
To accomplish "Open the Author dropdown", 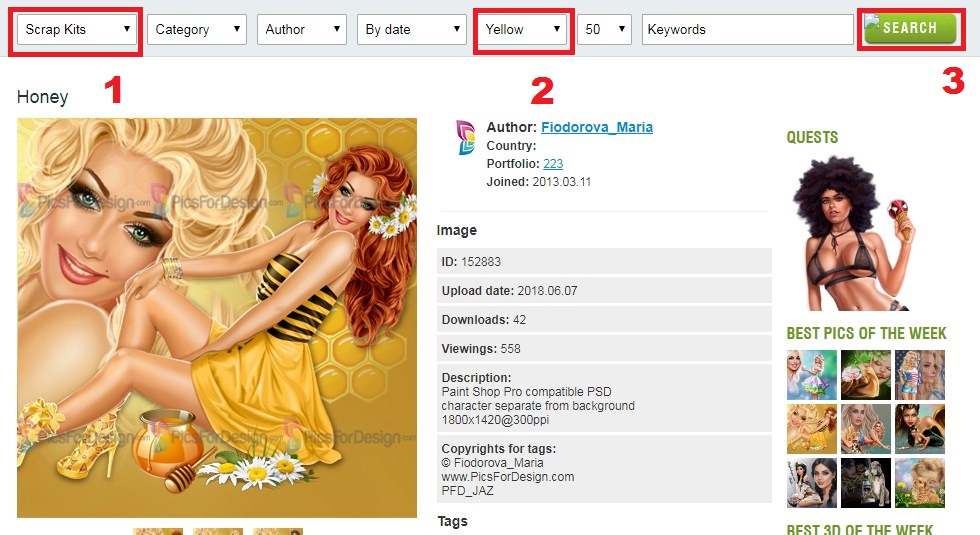I will tap(302, 29).
